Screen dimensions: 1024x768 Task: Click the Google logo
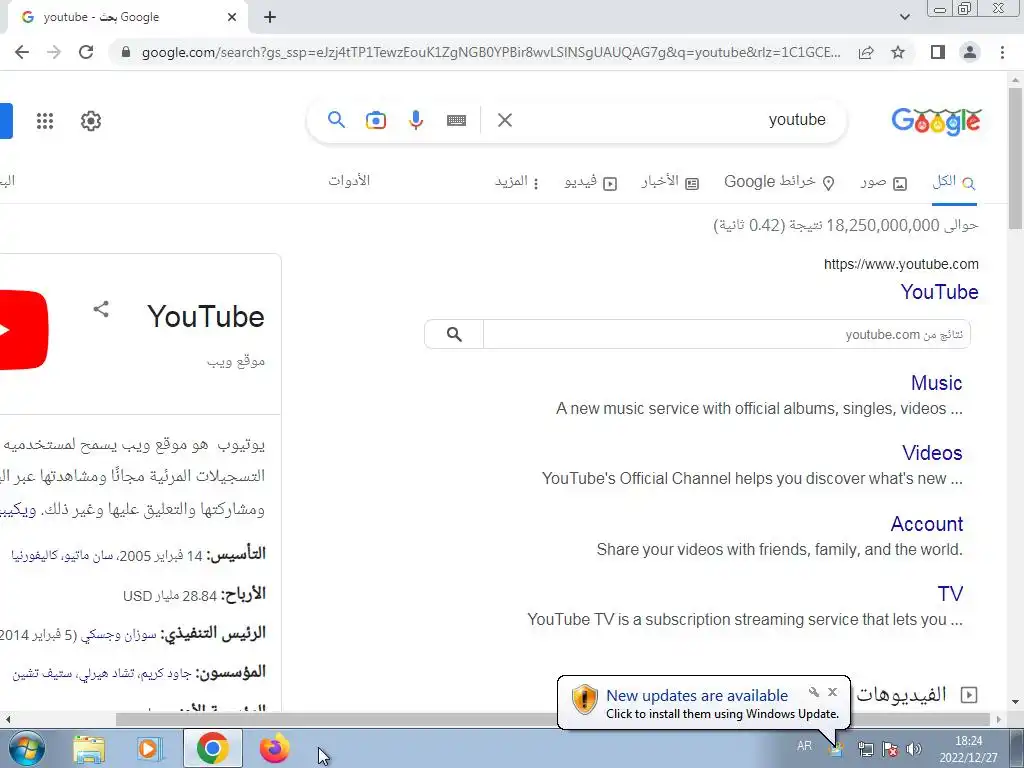pyautogui.click(x=936, y=121)
